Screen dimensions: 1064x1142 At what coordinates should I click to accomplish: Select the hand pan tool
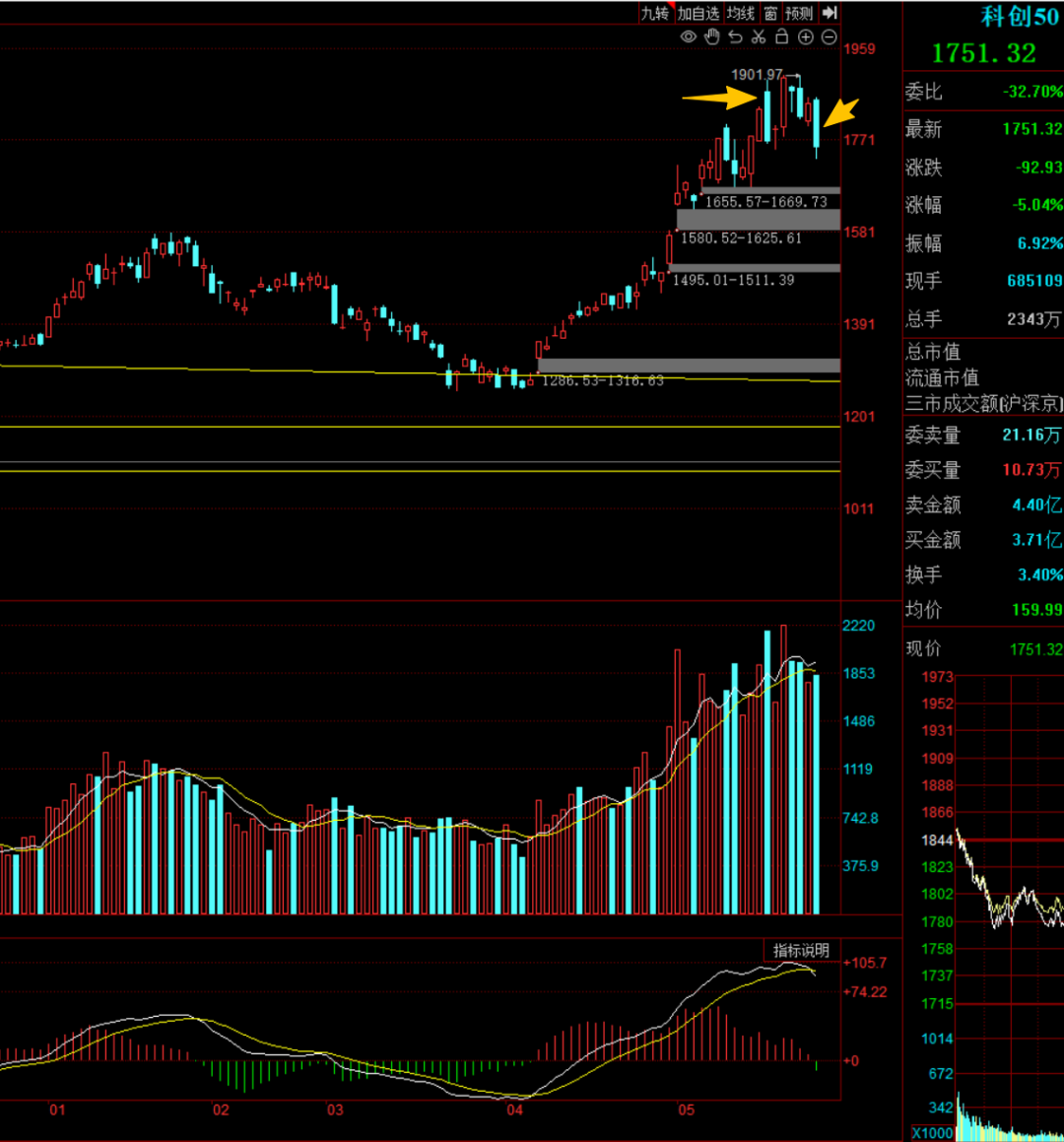click(711, 37)
